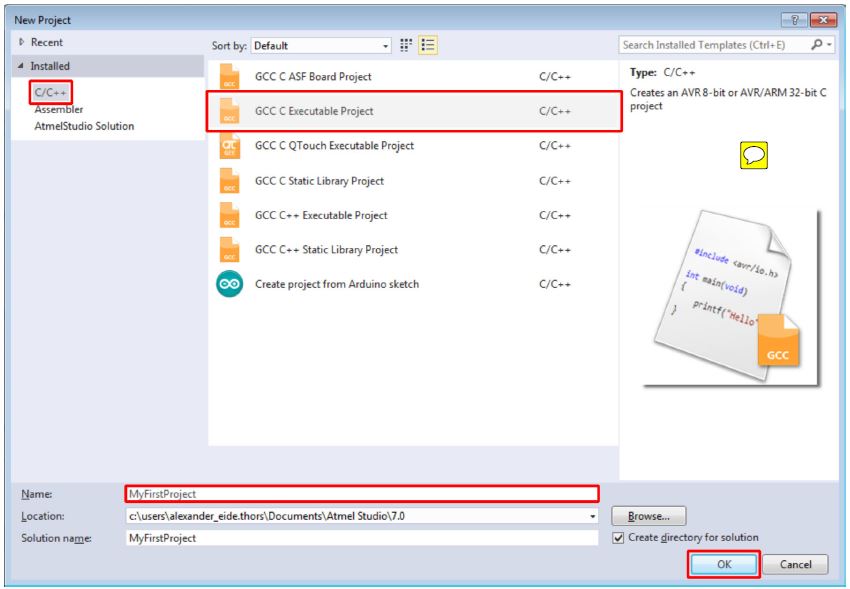Click the GCC C ASF Board Project icon
Viewport: 850px width, 589px height.
point(230,77)
